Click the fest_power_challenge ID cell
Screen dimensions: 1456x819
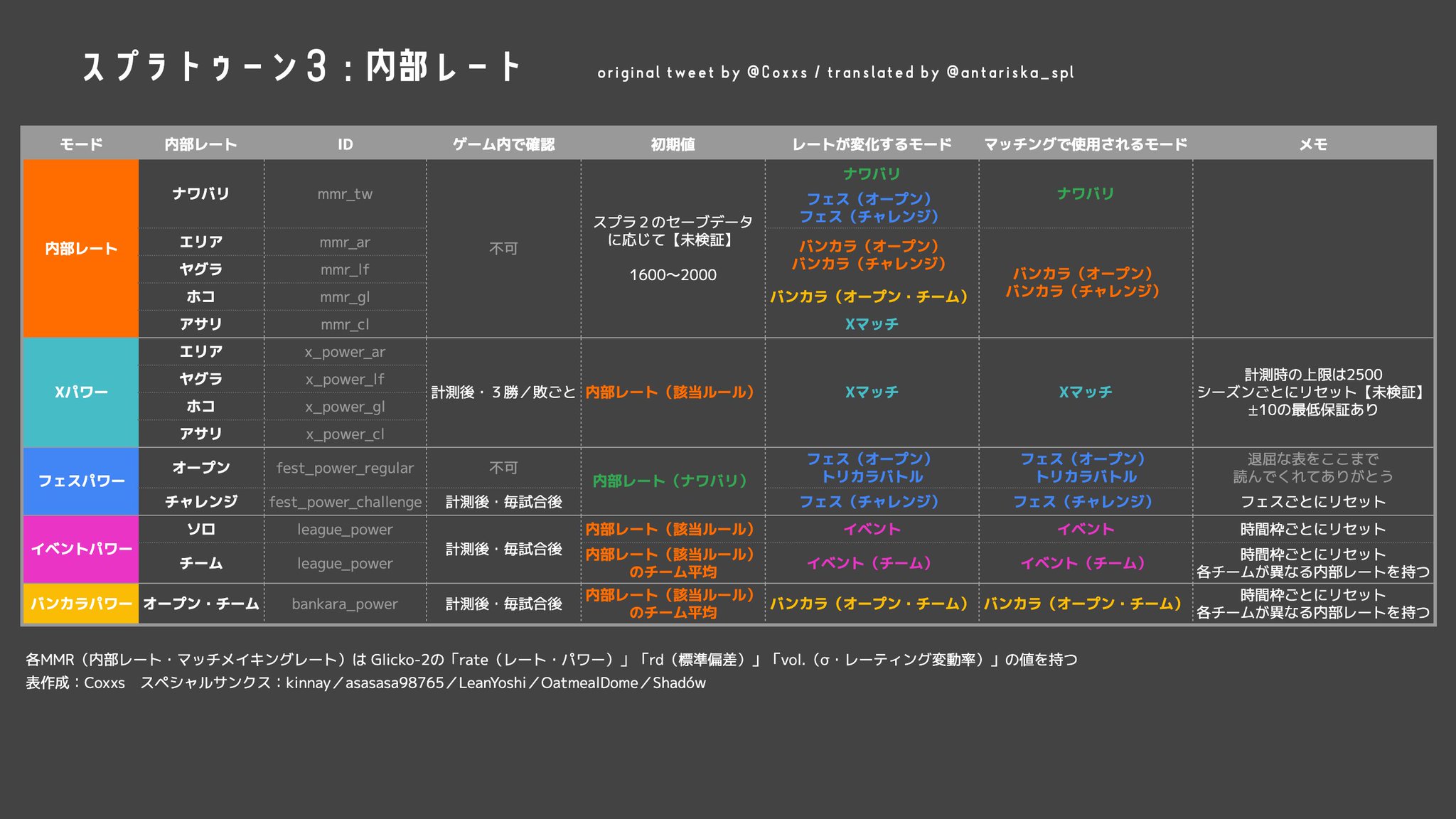(346, 502)
